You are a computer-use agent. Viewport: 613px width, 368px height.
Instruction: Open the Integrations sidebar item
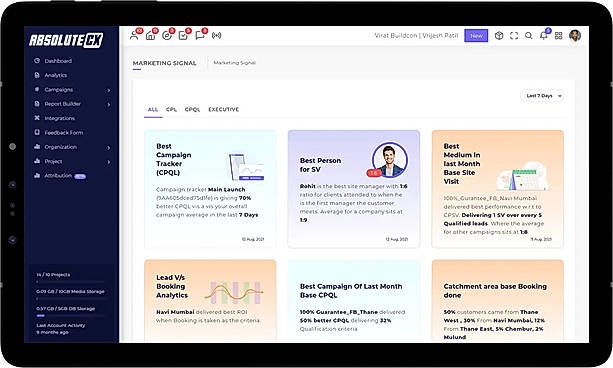click(59, 118)
